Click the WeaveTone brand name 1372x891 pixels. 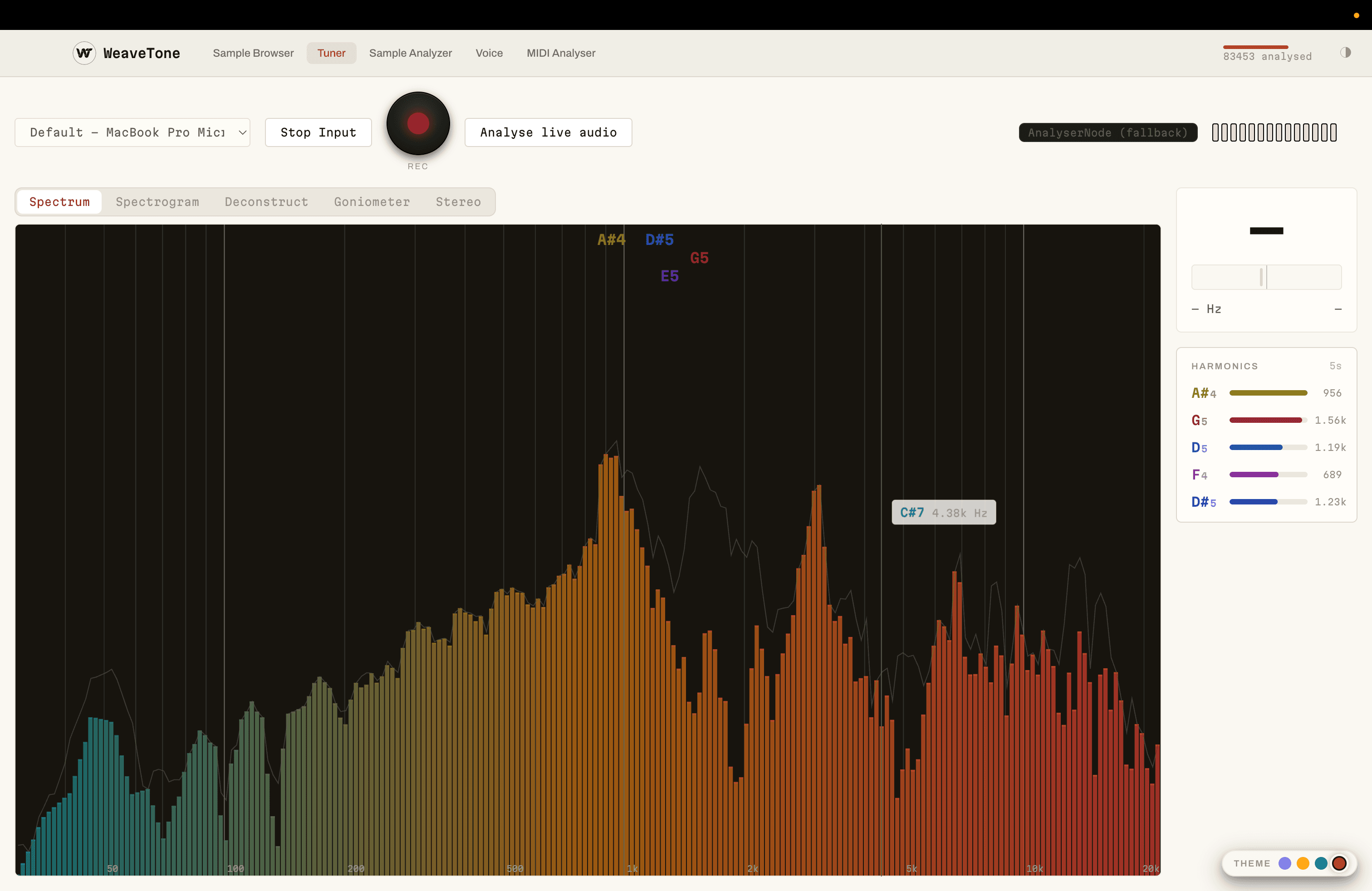point(142,53)
